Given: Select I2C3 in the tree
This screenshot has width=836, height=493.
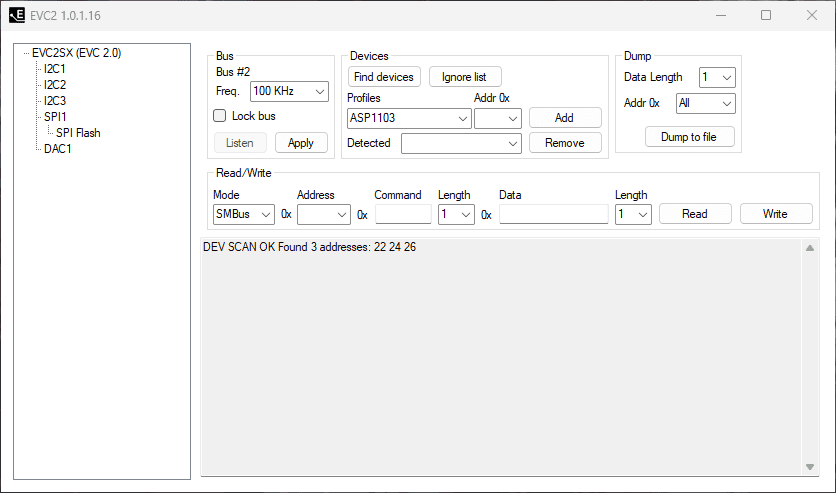Looking at the screenshot, I should pos(55,101).
